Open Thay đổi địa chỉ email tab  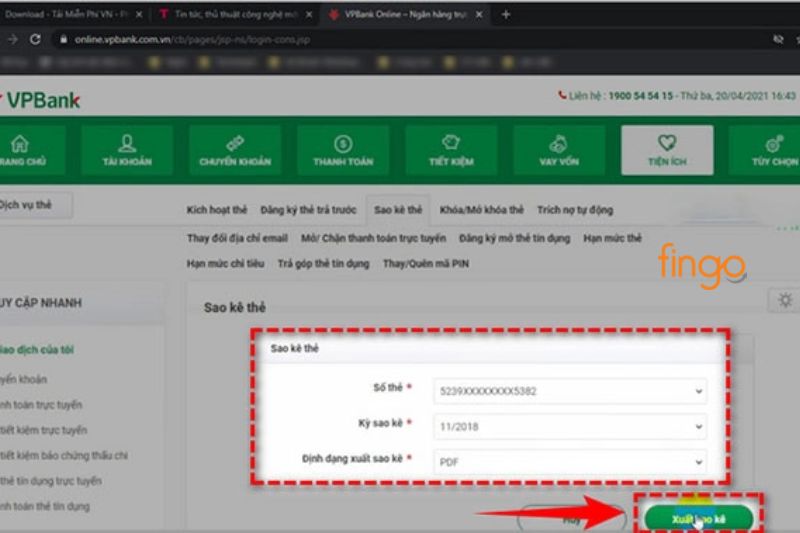pyautogui.click(x=237, y=238)
